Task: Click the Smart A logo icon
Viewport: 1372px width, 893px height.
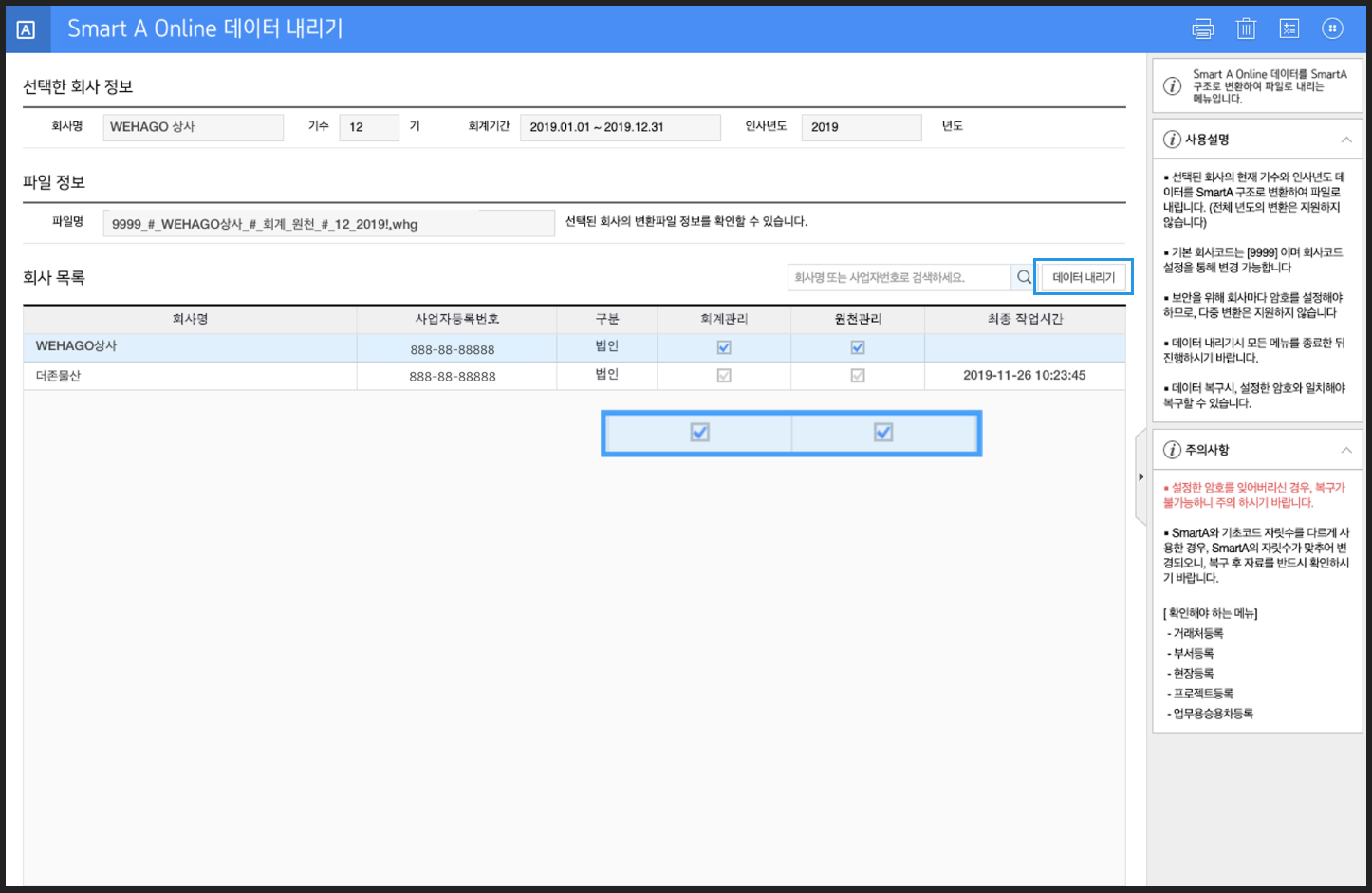Action: [x=26, y=29]
